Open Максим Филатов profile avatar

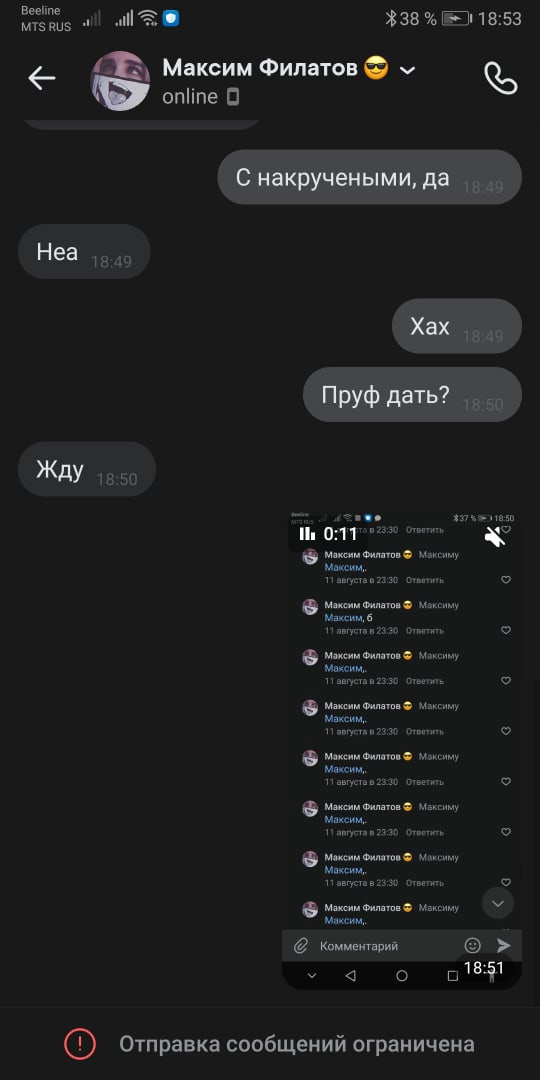(x=121, y=81)
